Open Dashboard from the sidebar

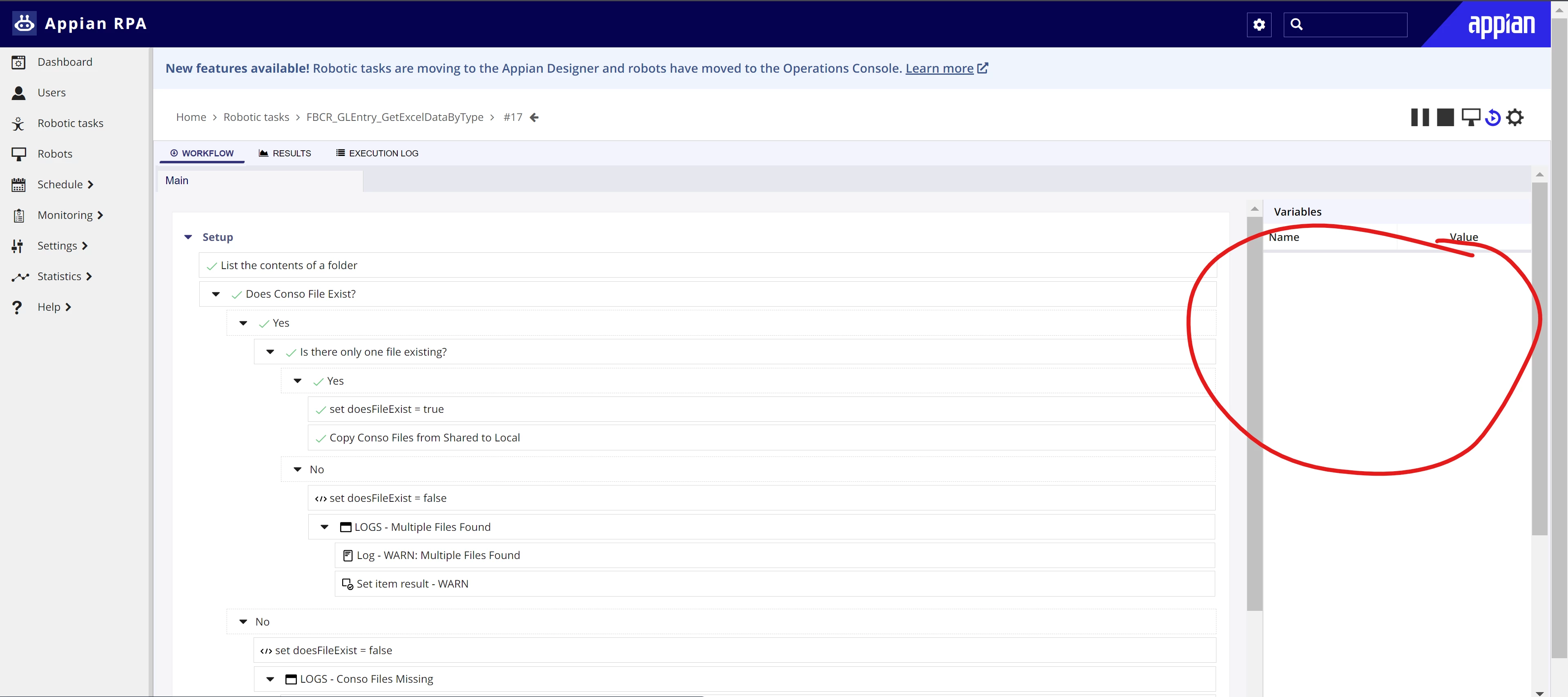(x=65, y=62)
